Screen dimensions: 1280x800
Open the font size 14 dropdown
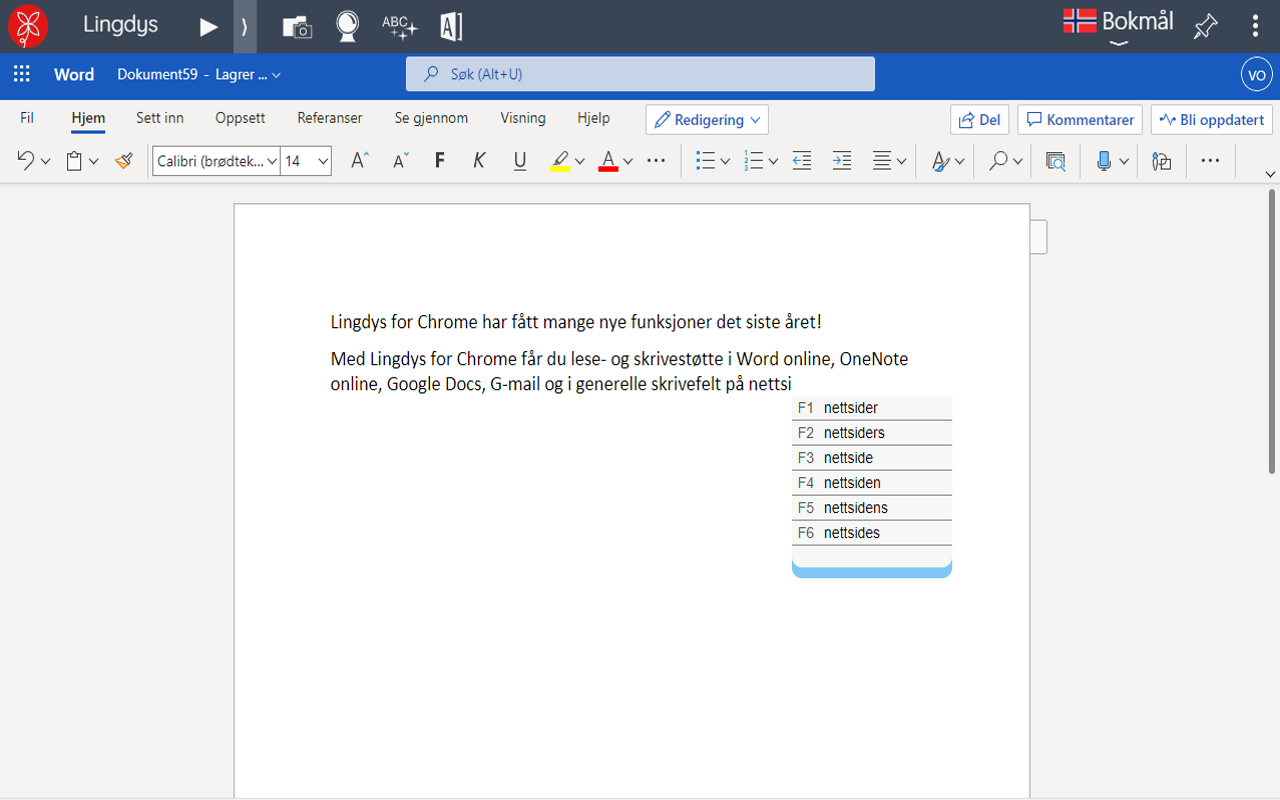(x=306, y=161)
